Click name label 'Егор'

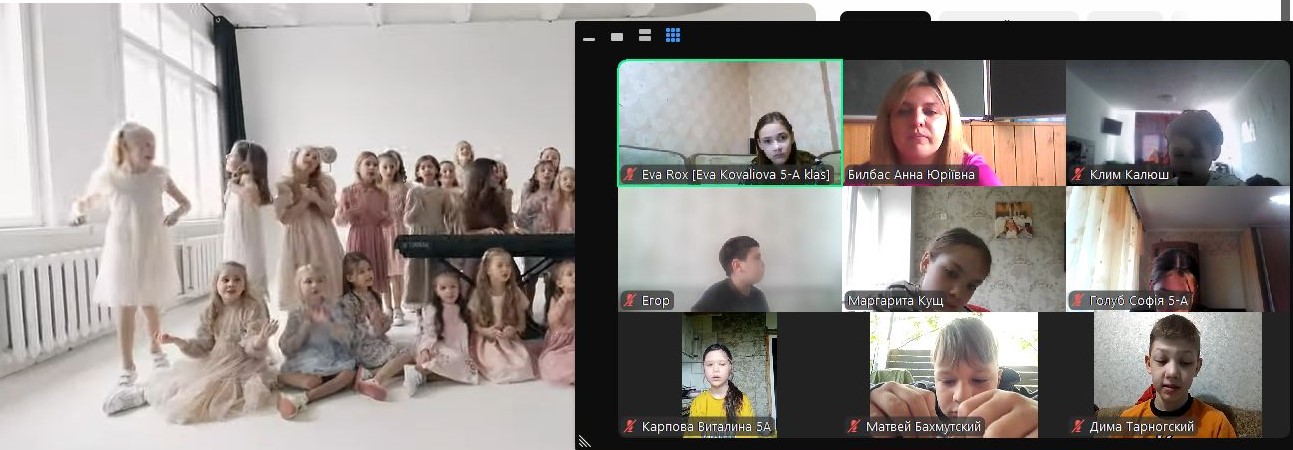tap(656, 300)
